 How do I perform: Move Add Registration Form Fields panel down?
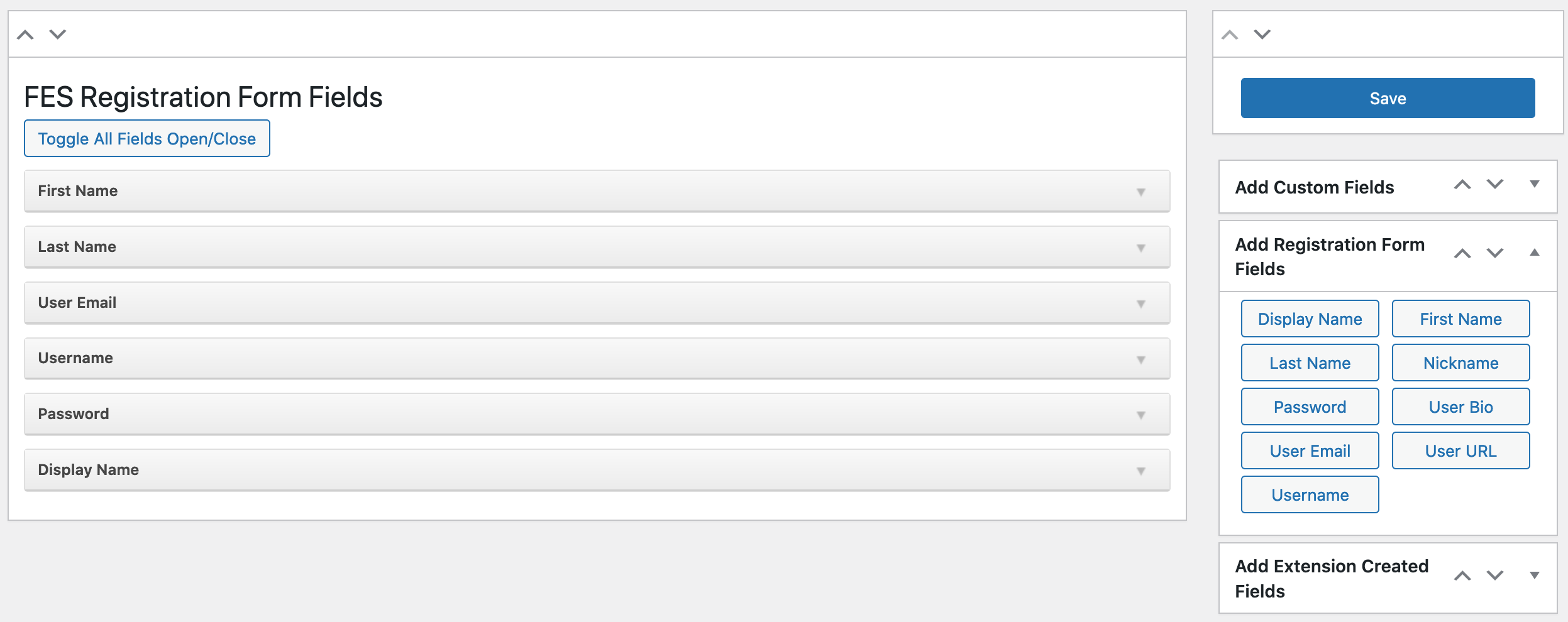pyautogui.click(x=1495, y=254)
